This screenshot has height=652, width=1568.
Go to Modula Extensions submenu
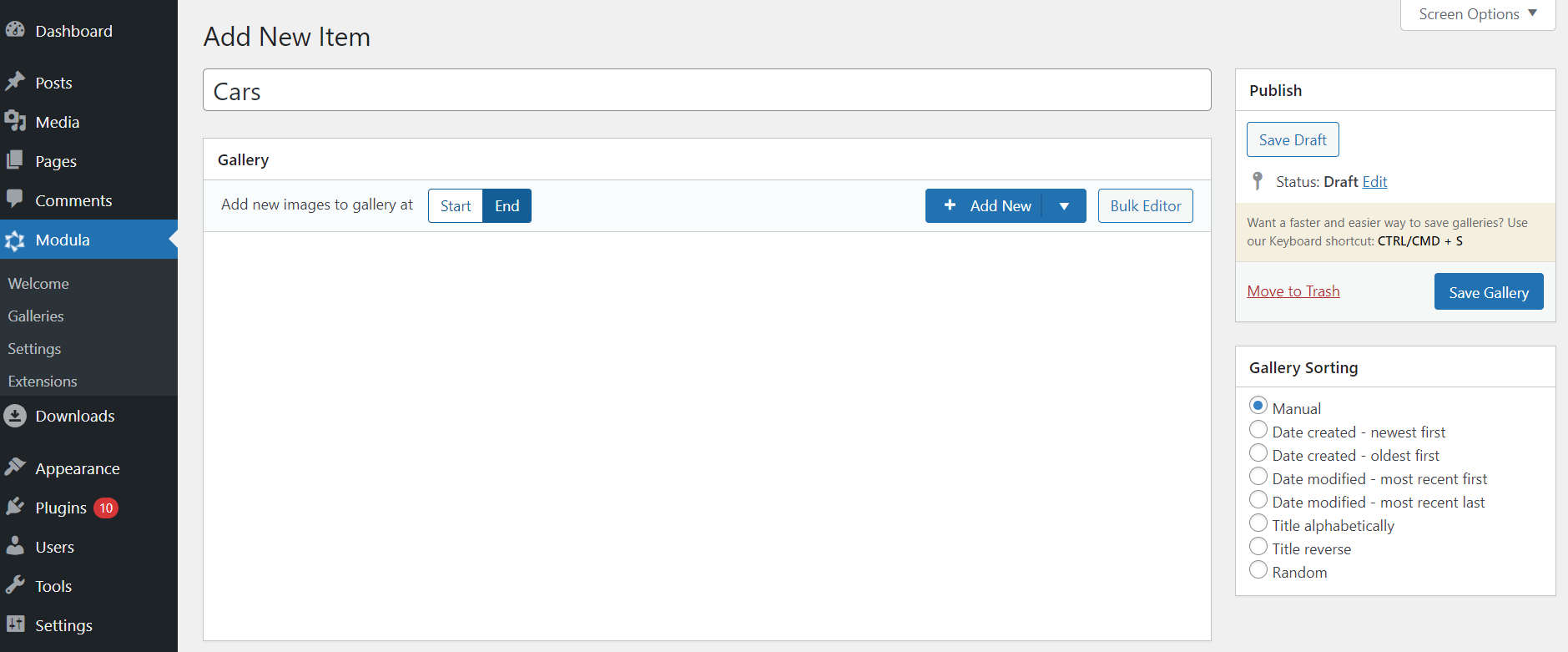coord(43,382)
